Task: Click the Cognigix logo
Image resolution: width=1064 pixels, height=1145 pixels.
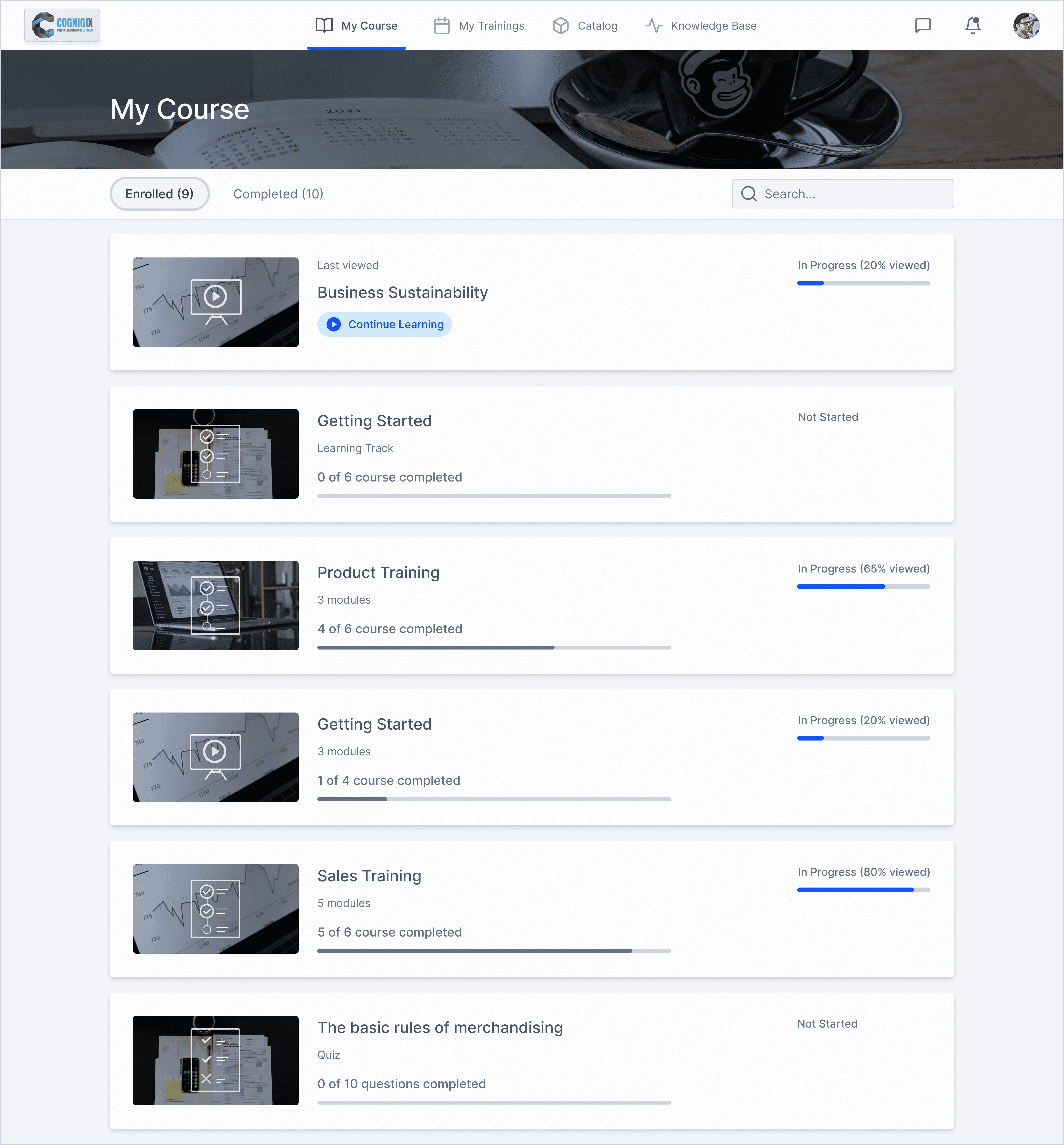Action: point(62,25)
